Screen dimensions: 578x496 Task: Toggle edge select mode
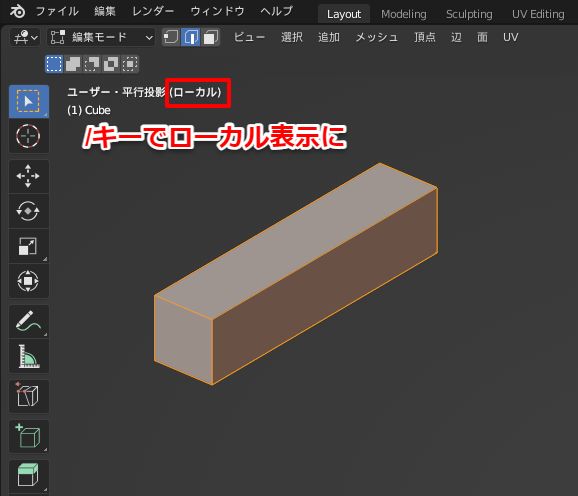click(191, 37)
